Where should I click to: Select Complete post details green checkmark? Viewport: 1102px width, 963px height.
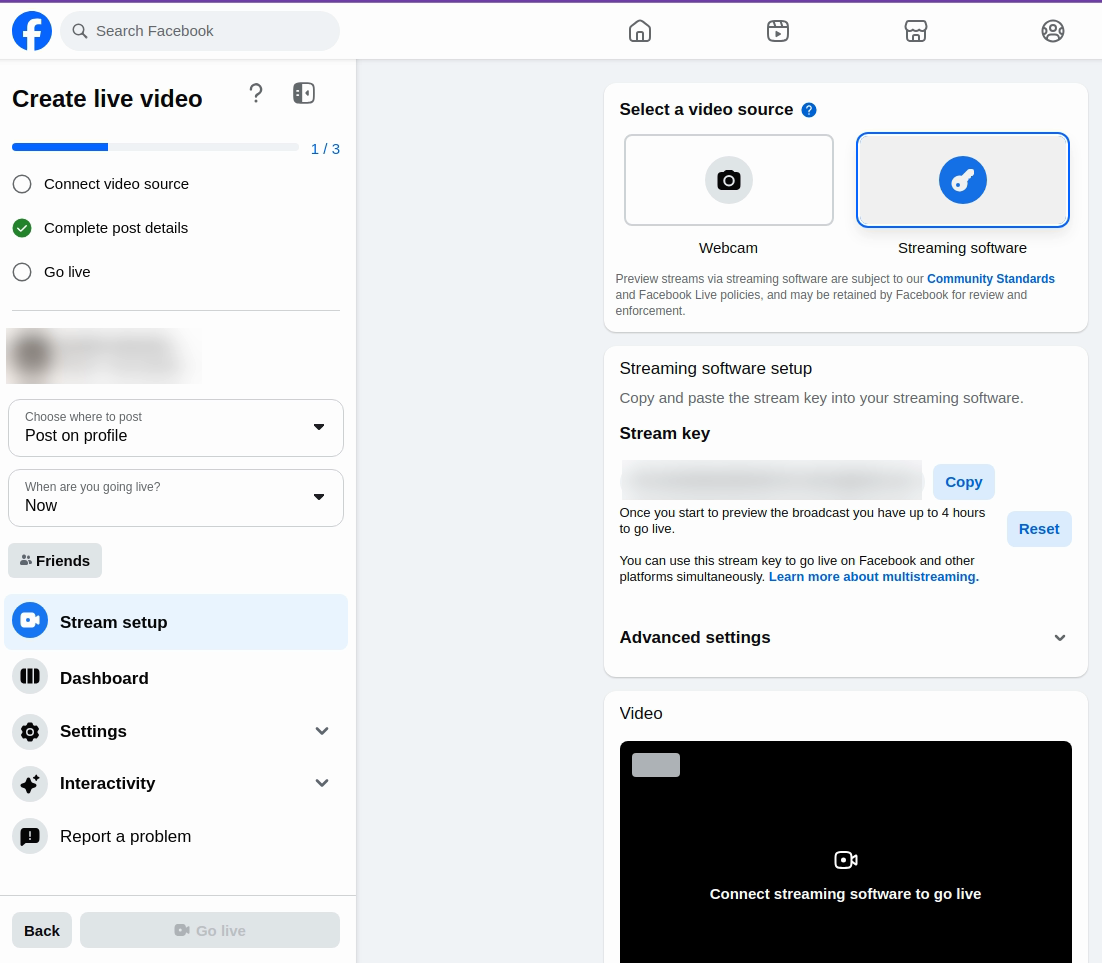22,228
